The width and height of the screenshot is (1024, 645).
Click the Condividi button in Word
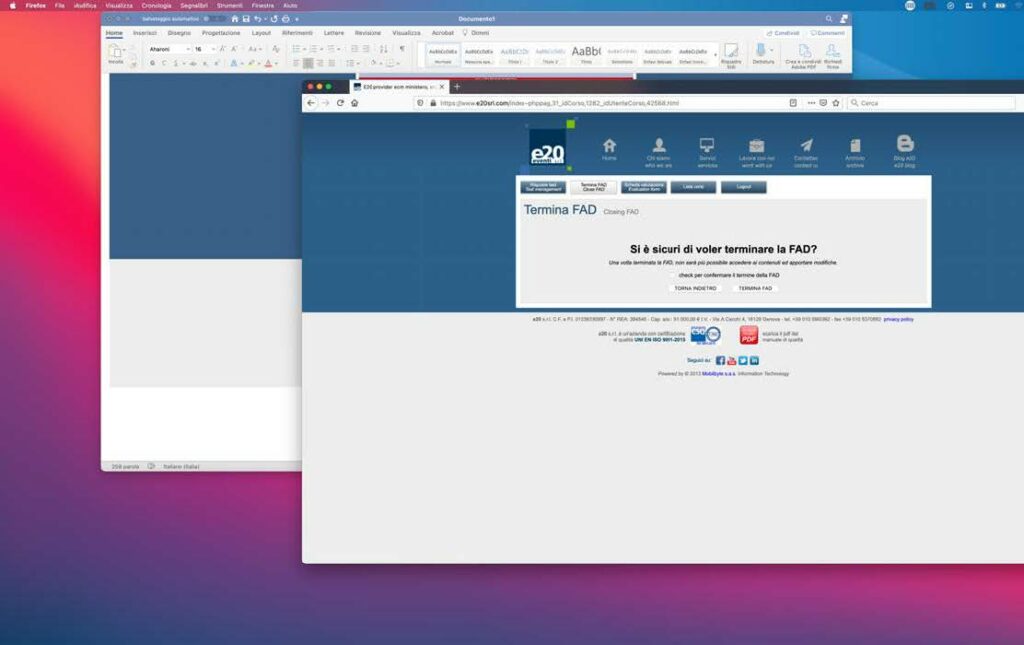(x=783, y=33)
